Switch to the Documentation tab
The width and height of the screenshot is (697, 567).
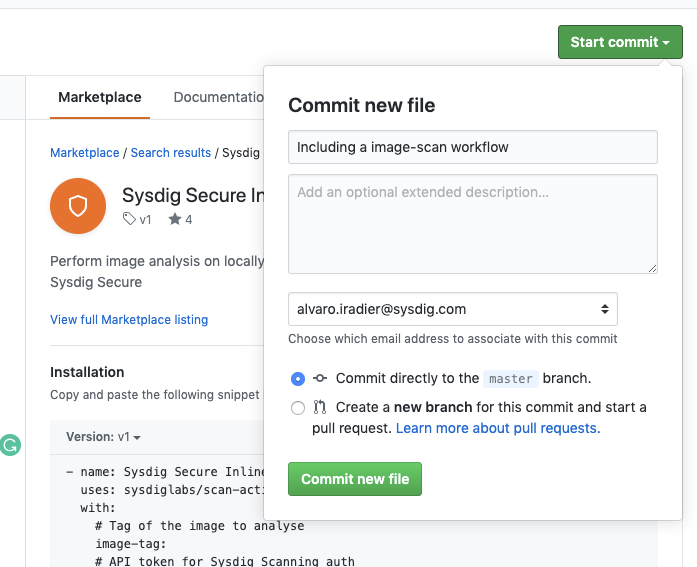point(219,97)
